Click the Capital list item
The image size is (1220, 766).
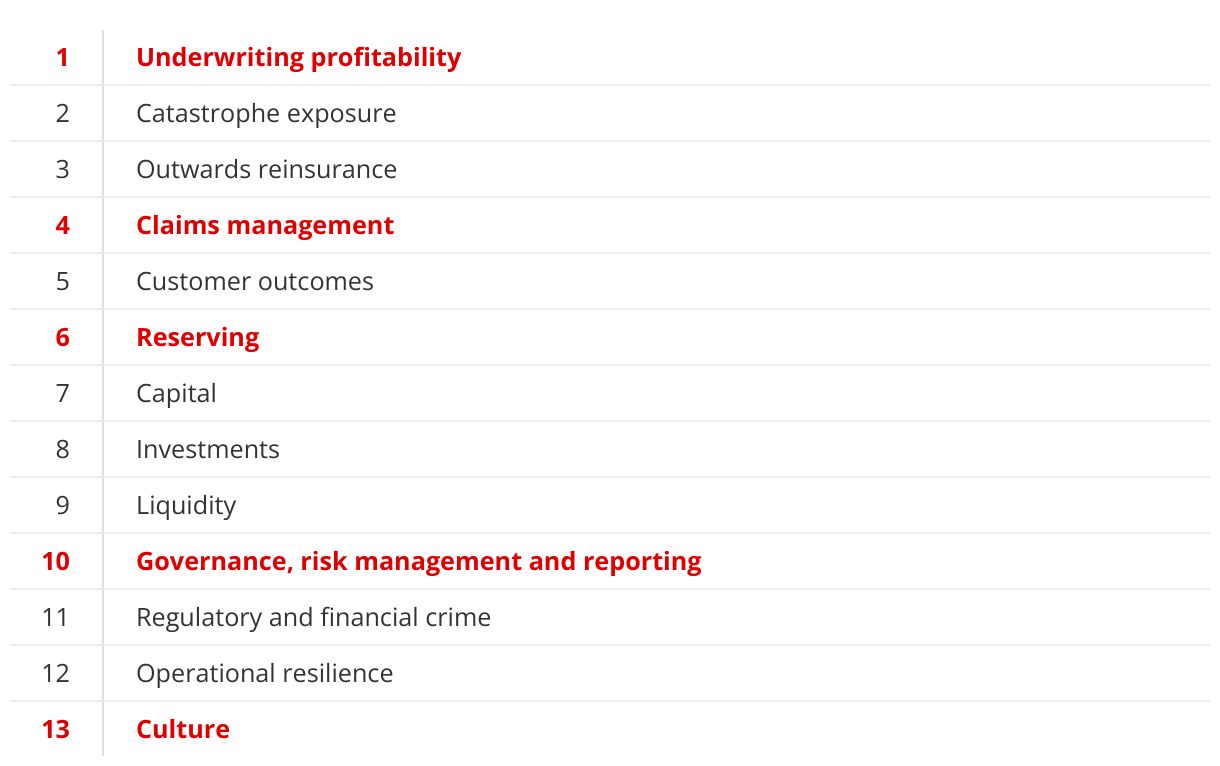point(176,393)
